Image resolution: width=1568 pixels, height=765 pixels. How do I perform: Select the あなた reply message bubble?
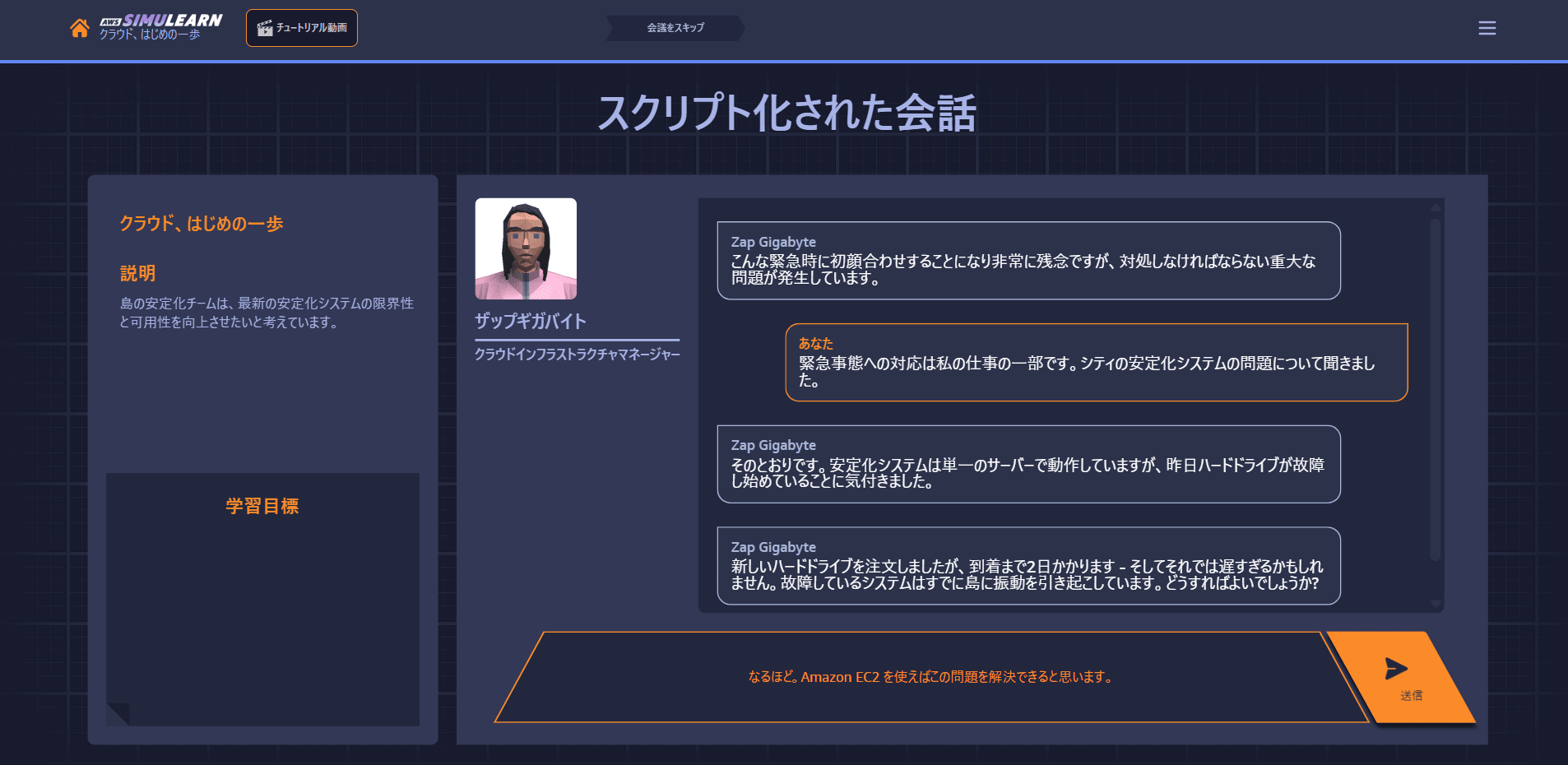click(x=1096, y=363)
